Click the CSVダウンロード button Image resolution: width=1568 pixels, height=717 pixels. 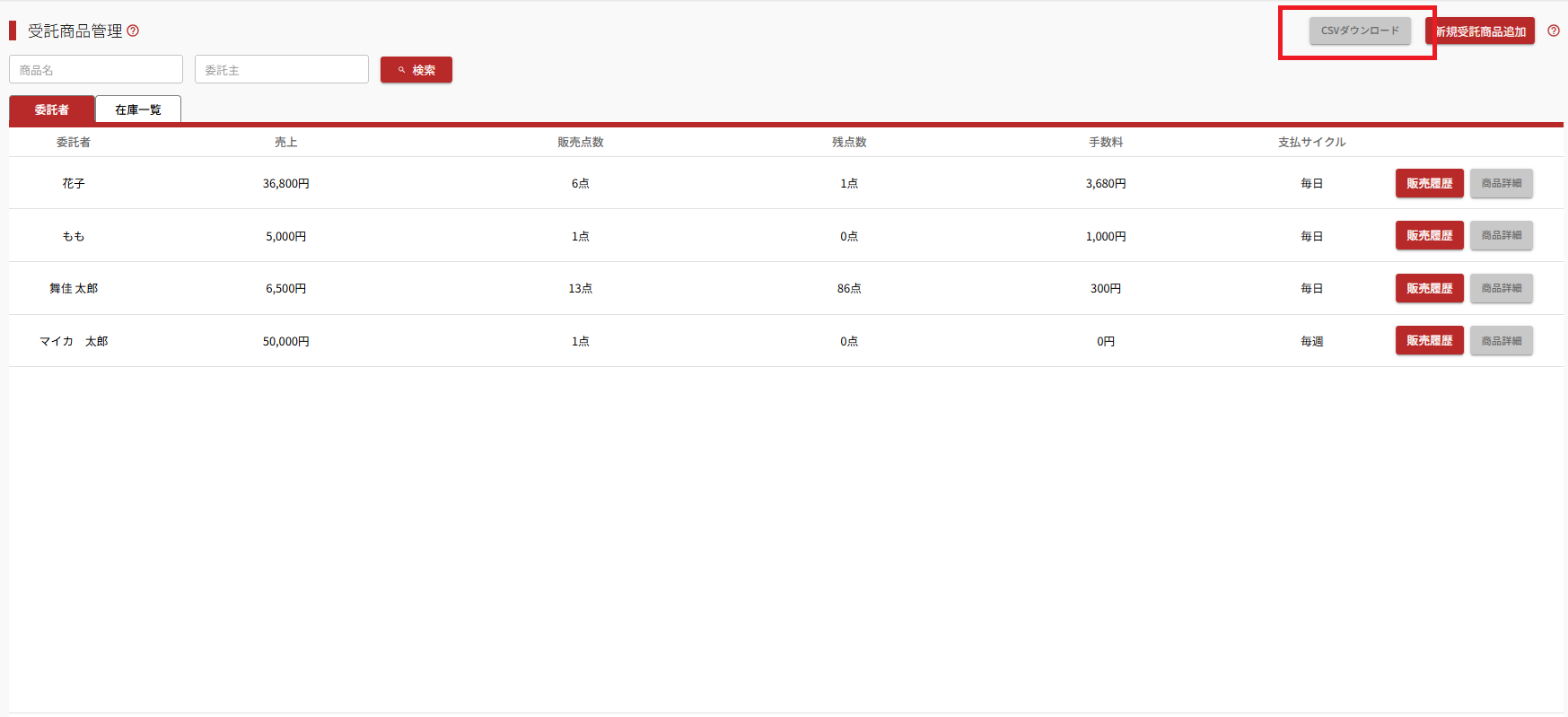[x=1359, y=31]
